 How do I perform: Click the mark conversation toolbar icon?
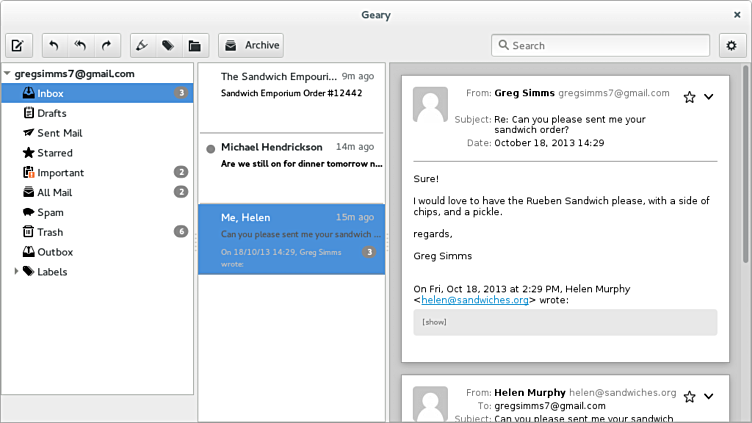(143, 45)
